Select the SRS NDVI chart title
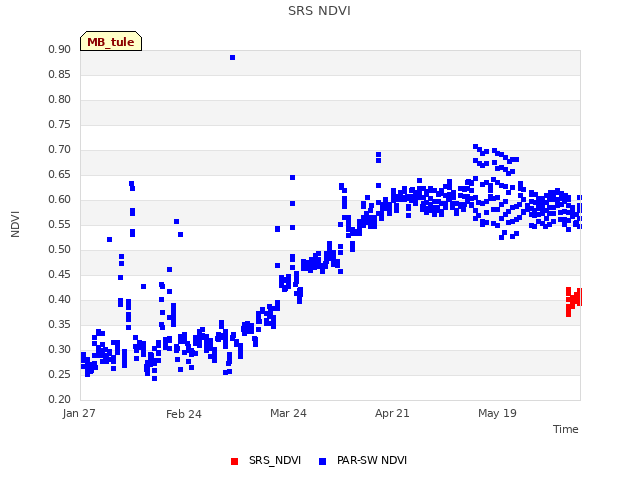The height and width of the screenshot is (480, 640). [x=319, y=11]
